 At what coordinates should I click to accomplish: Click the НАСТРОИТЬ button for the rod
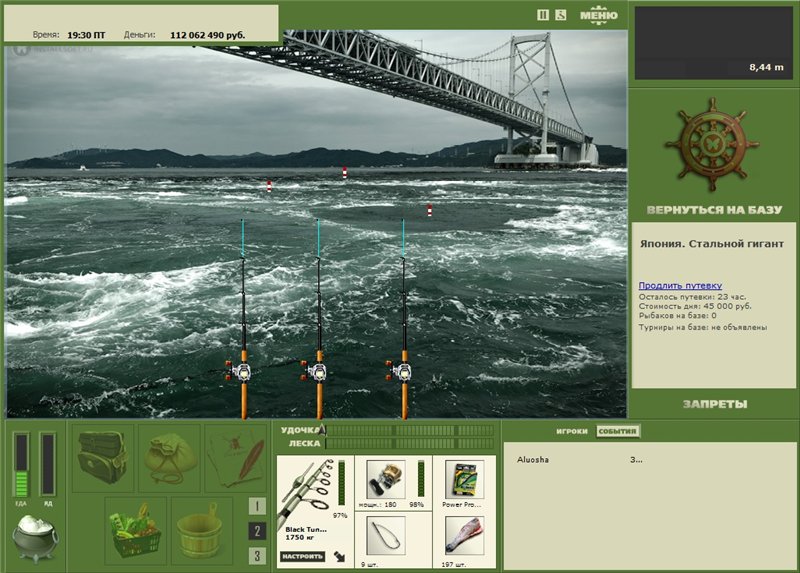click(301, 556)
